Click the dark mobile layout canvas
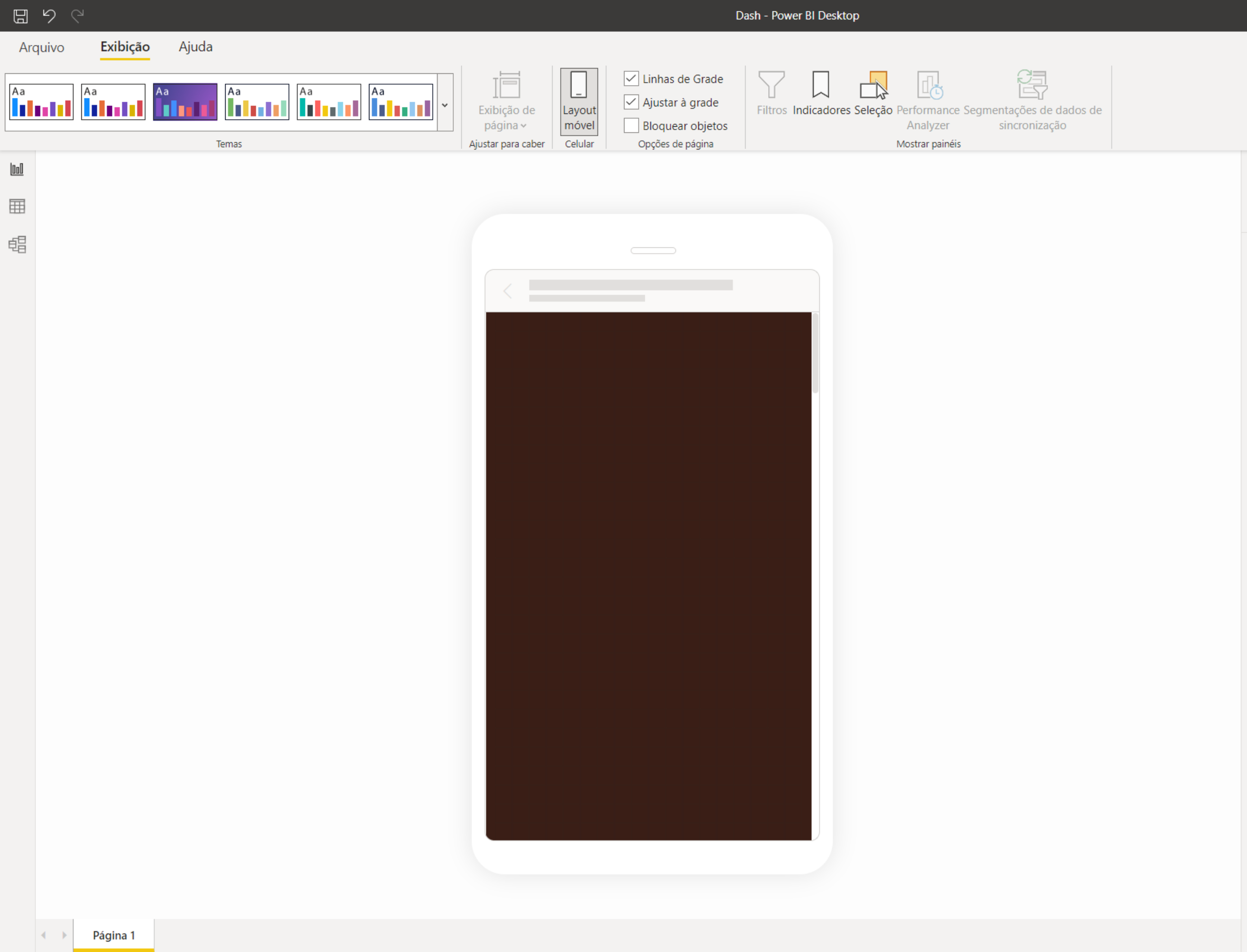 [x=649, y=576]
